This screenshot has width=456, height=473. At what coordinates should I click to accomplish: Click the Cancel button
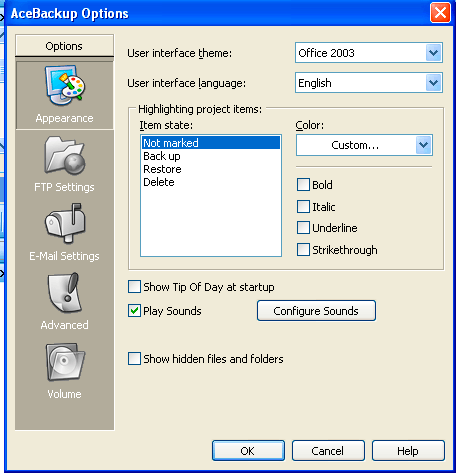328,451
